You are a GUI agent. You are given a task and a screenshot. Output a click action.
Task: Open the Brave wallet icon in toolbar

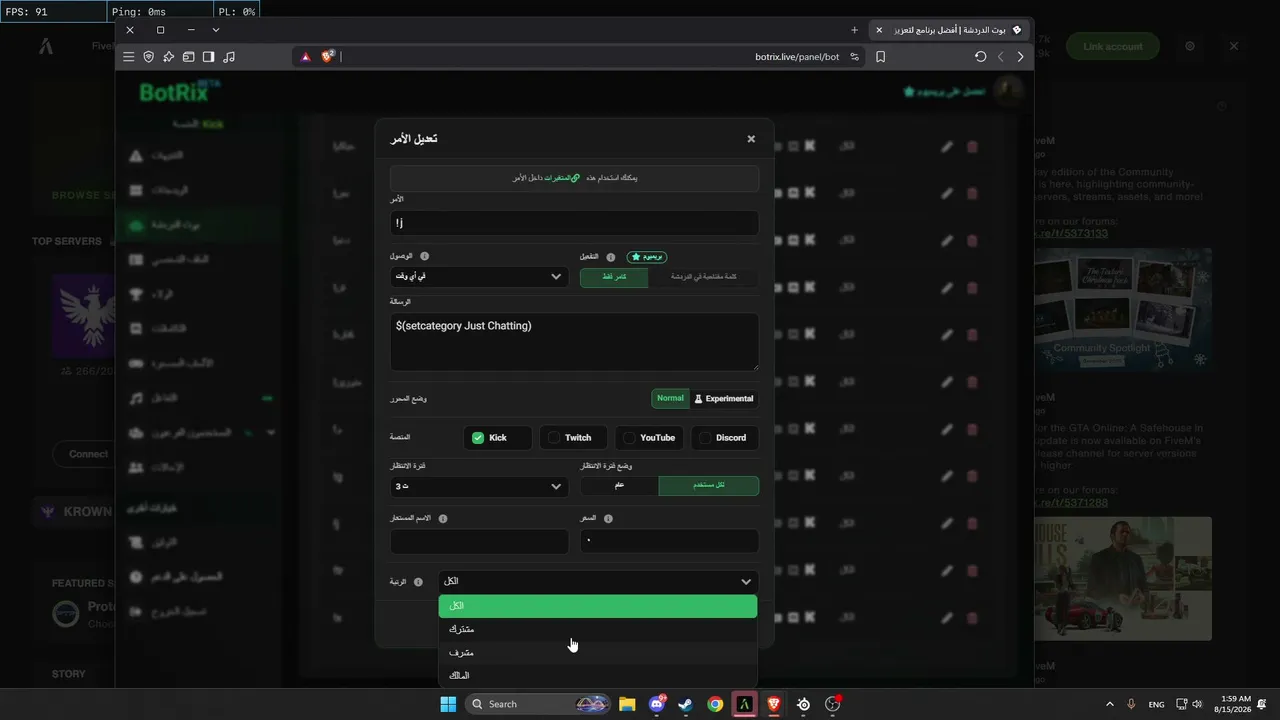pos(188,57)
